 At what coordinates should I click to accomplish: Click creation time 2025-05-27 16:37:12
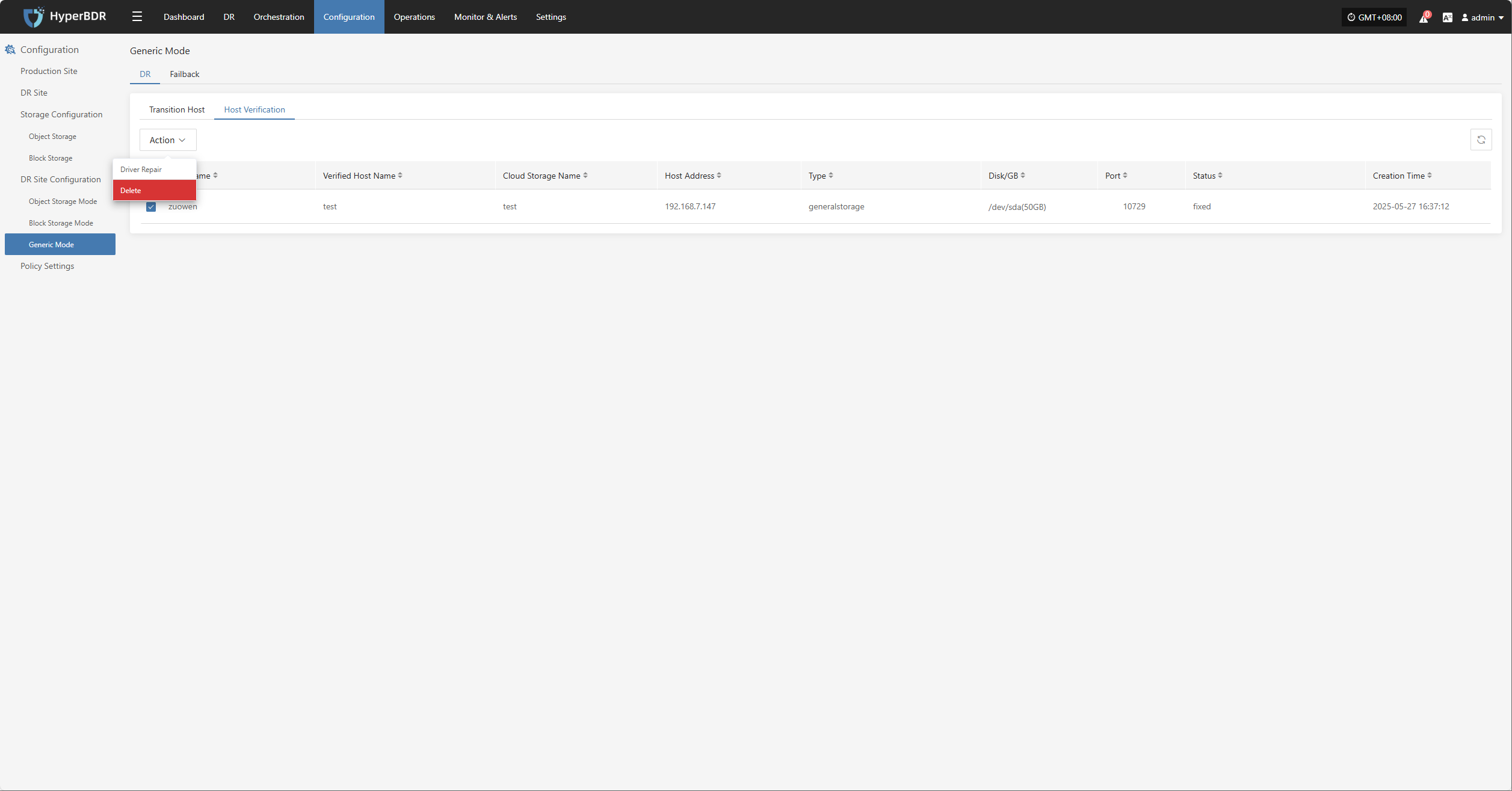[x=1411, y=206]
